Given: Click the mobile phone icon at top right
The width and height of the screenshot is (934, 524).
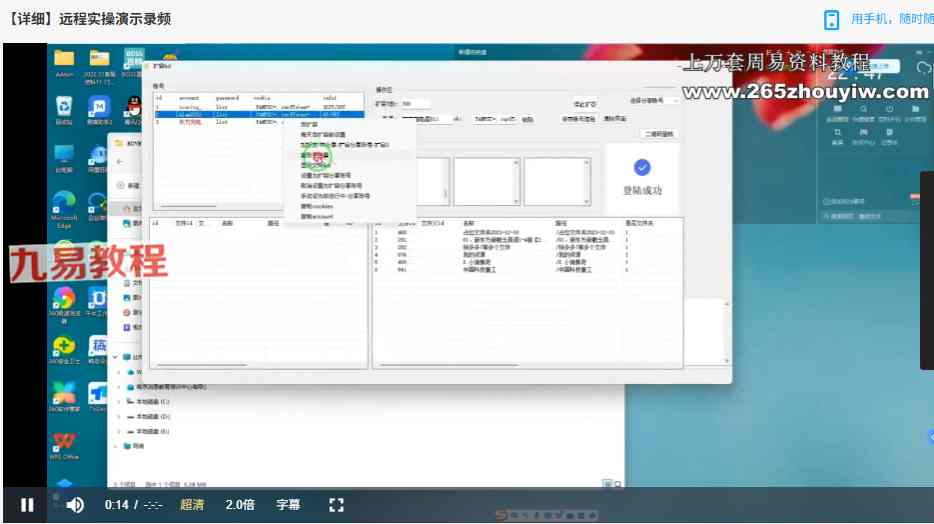Looking at the screenshot, I should click(831, 20).
